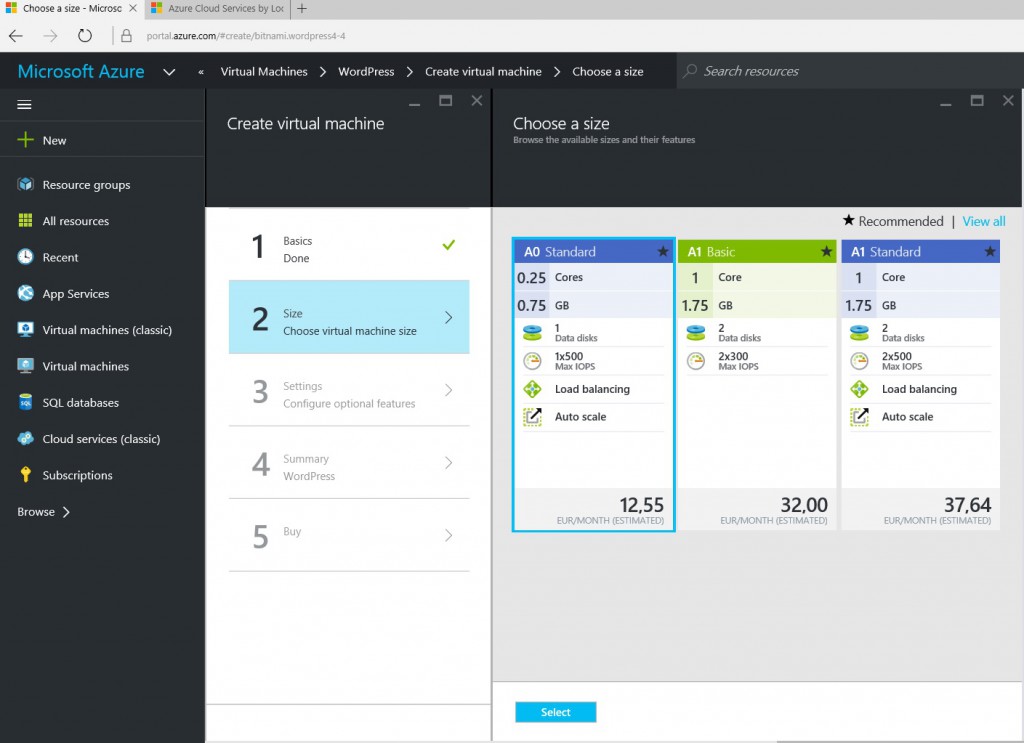
Task: Click the Load balancing icon on A0 Standard
Action: point(533,389)
